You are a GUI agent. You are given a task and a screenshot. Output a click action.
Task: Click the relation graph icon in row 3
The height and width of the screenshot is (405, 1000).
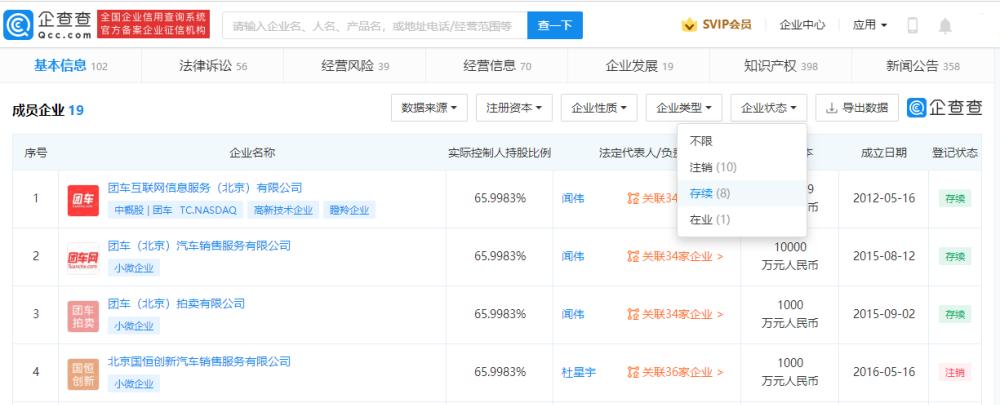633,314
